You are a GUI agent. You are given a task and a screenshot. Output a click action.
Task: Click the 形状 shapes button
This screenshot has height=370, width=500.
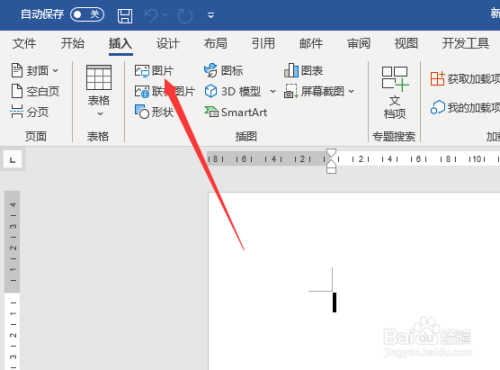click(154, 112)
